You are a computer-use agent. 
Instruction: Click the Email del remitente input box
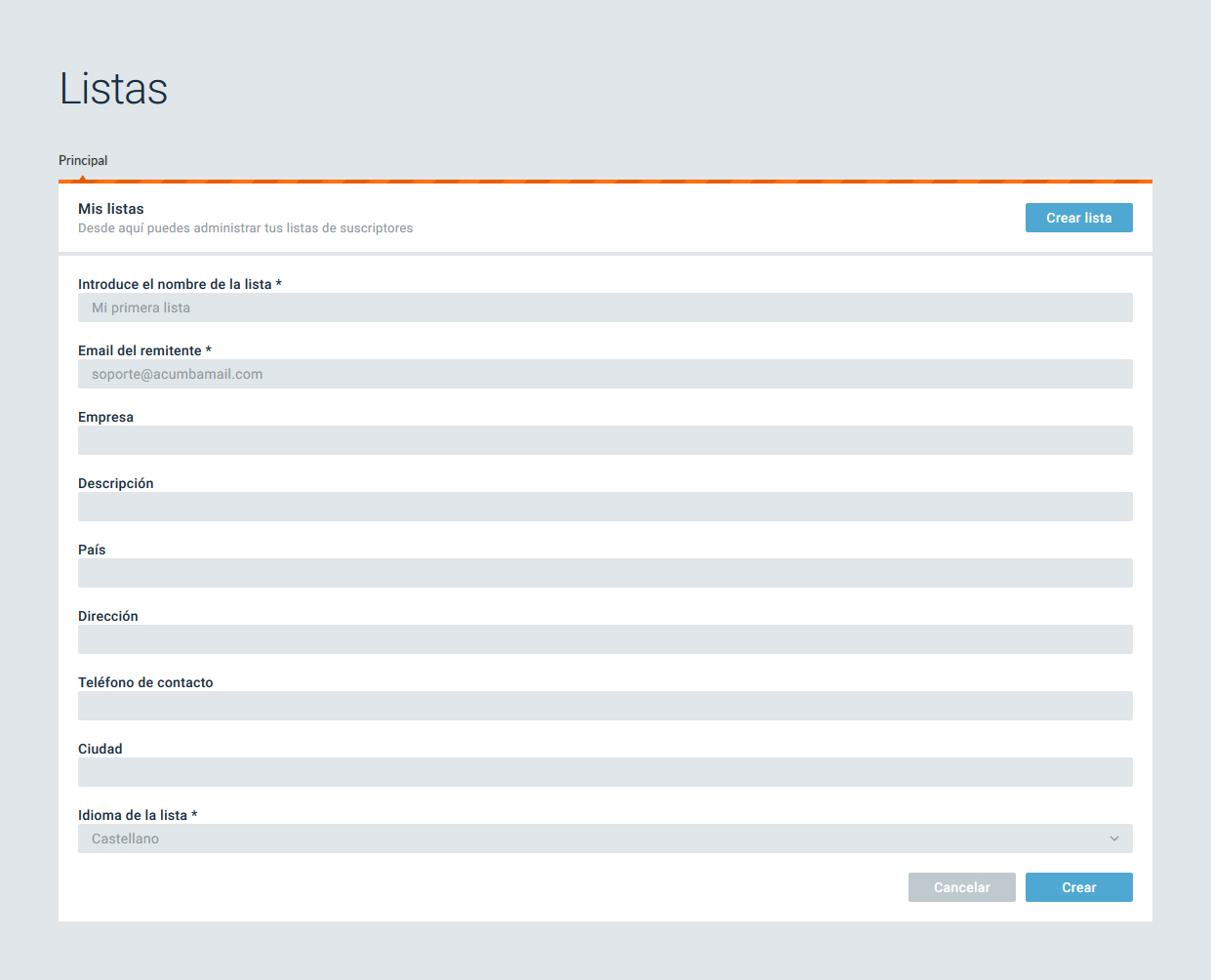pyautogui.click(x=605, y=374)
